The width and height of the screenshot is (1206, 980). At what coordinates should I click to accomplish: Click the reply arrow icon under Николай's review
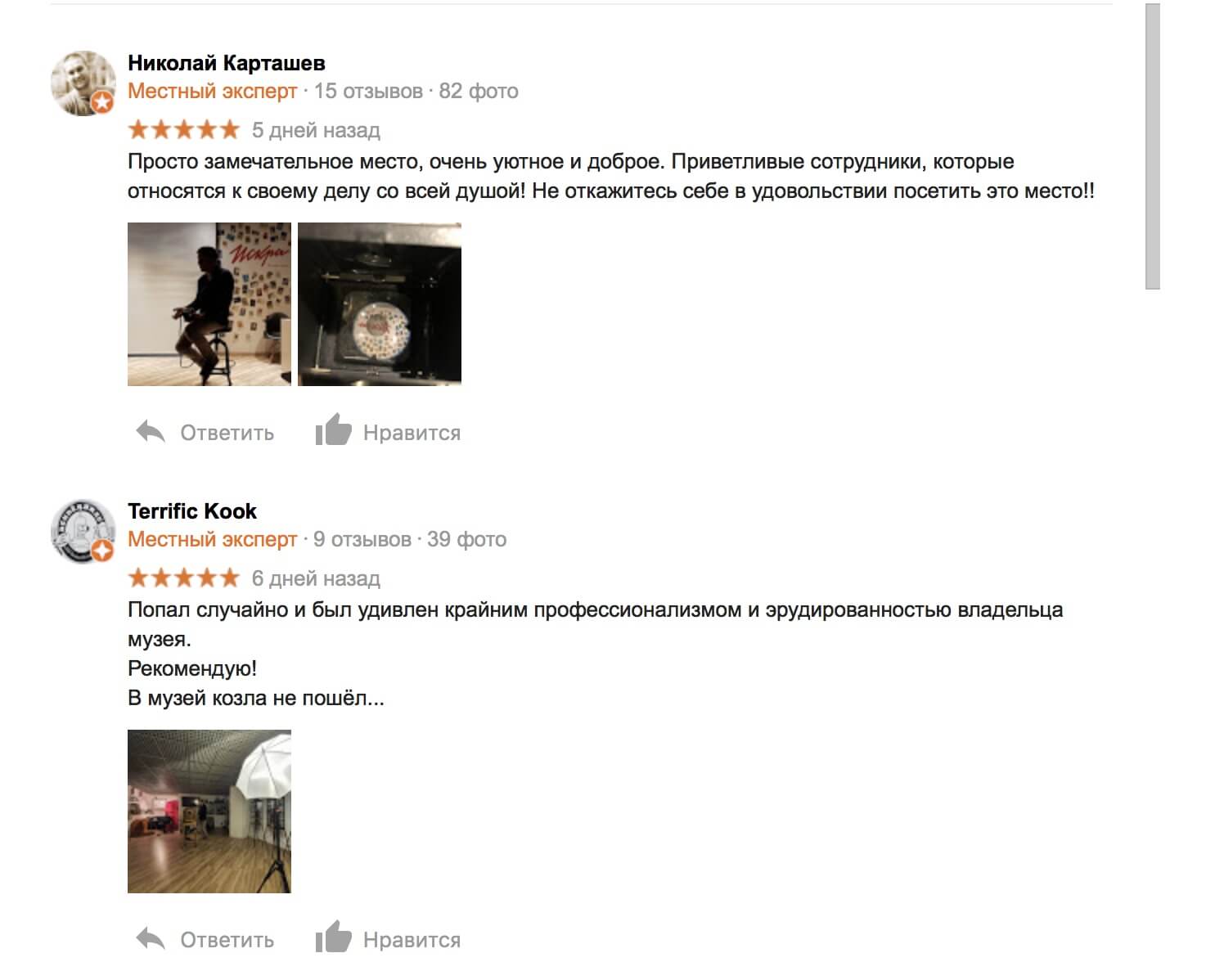[x=151, y=431]
